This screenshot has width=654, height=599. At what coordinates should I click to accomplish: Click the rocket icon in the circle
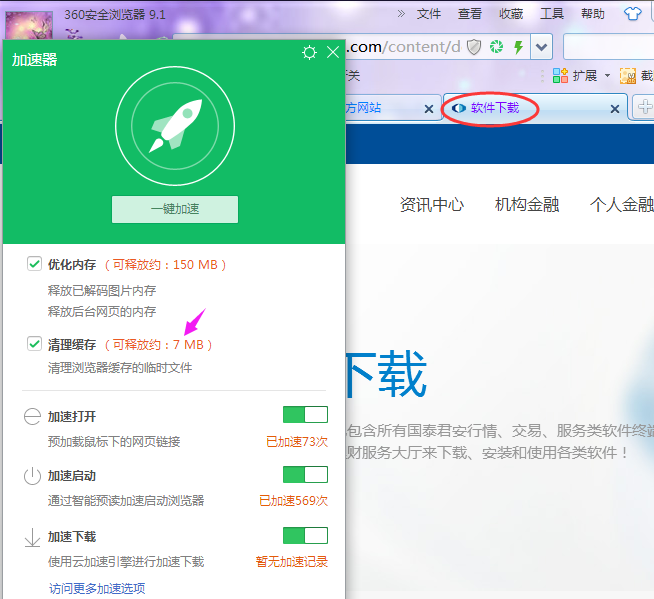click(x=175, y=126)
